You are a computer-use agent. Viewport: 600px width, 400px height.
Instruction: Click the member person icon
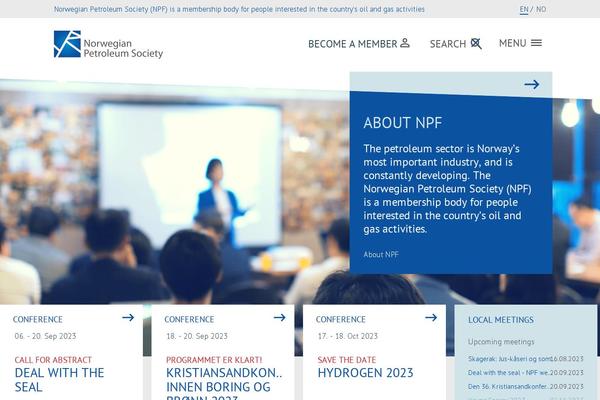point(405,43)
